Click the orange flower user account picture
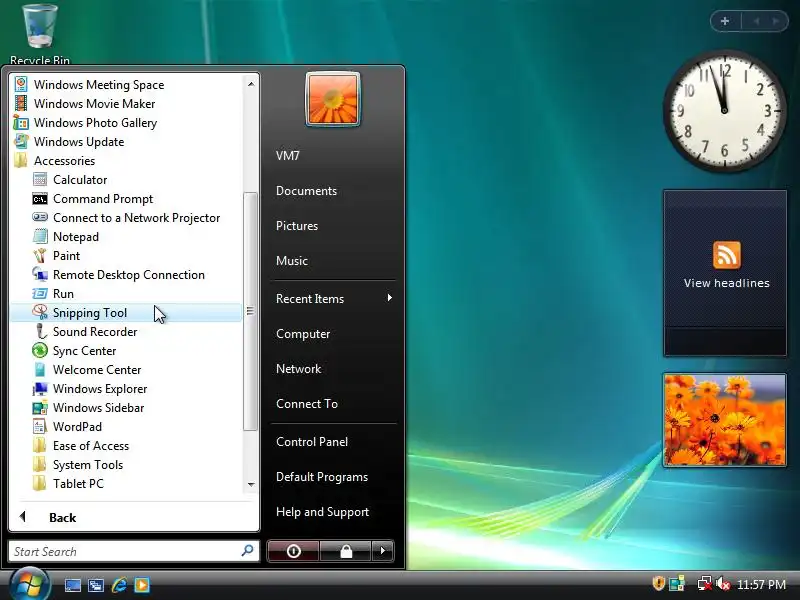800x600 pixels. coord(333,98)
